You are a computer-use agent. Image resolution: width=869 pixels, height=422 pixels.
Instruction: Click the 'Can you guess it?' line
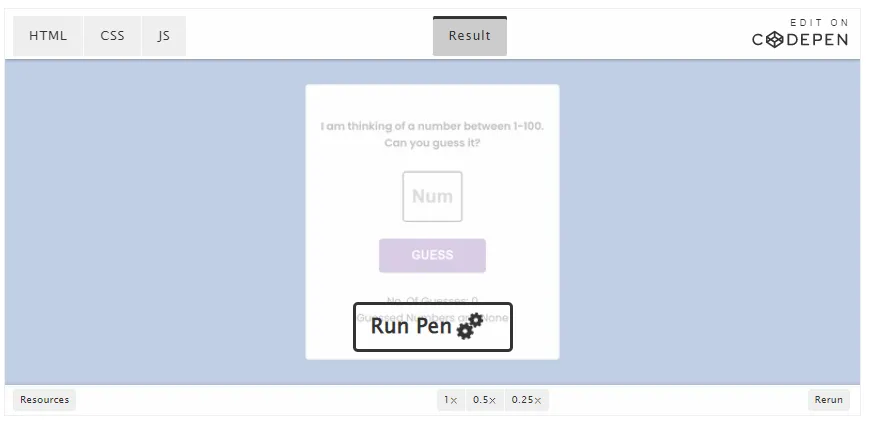pyautogui.click(x=432, y=143)
